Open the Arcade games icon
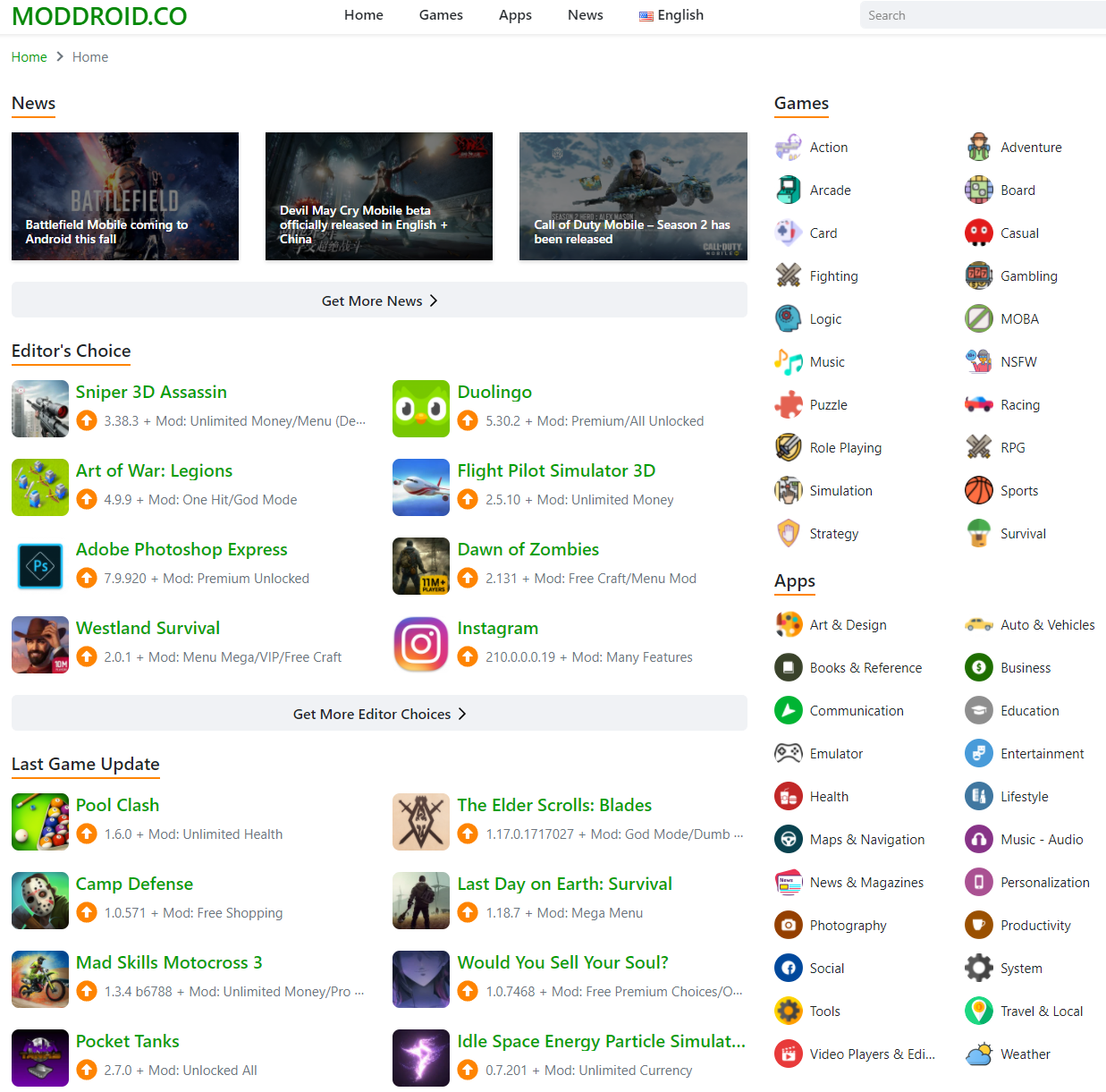Viewport: 1106px width, 1092px height. 788,190
